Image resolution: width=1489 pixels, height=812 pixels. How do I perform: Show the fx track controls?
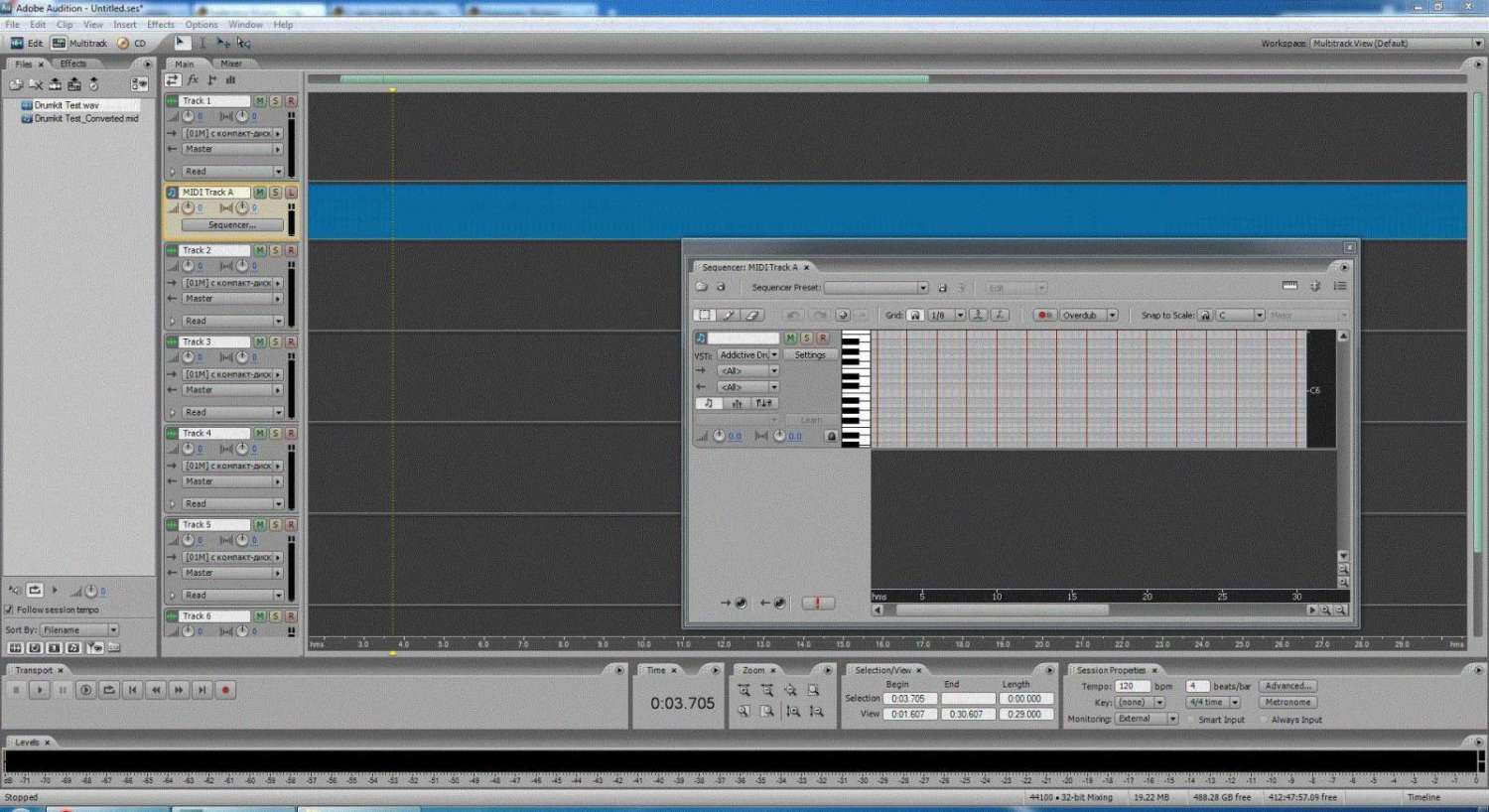click(x=193, y=79)
